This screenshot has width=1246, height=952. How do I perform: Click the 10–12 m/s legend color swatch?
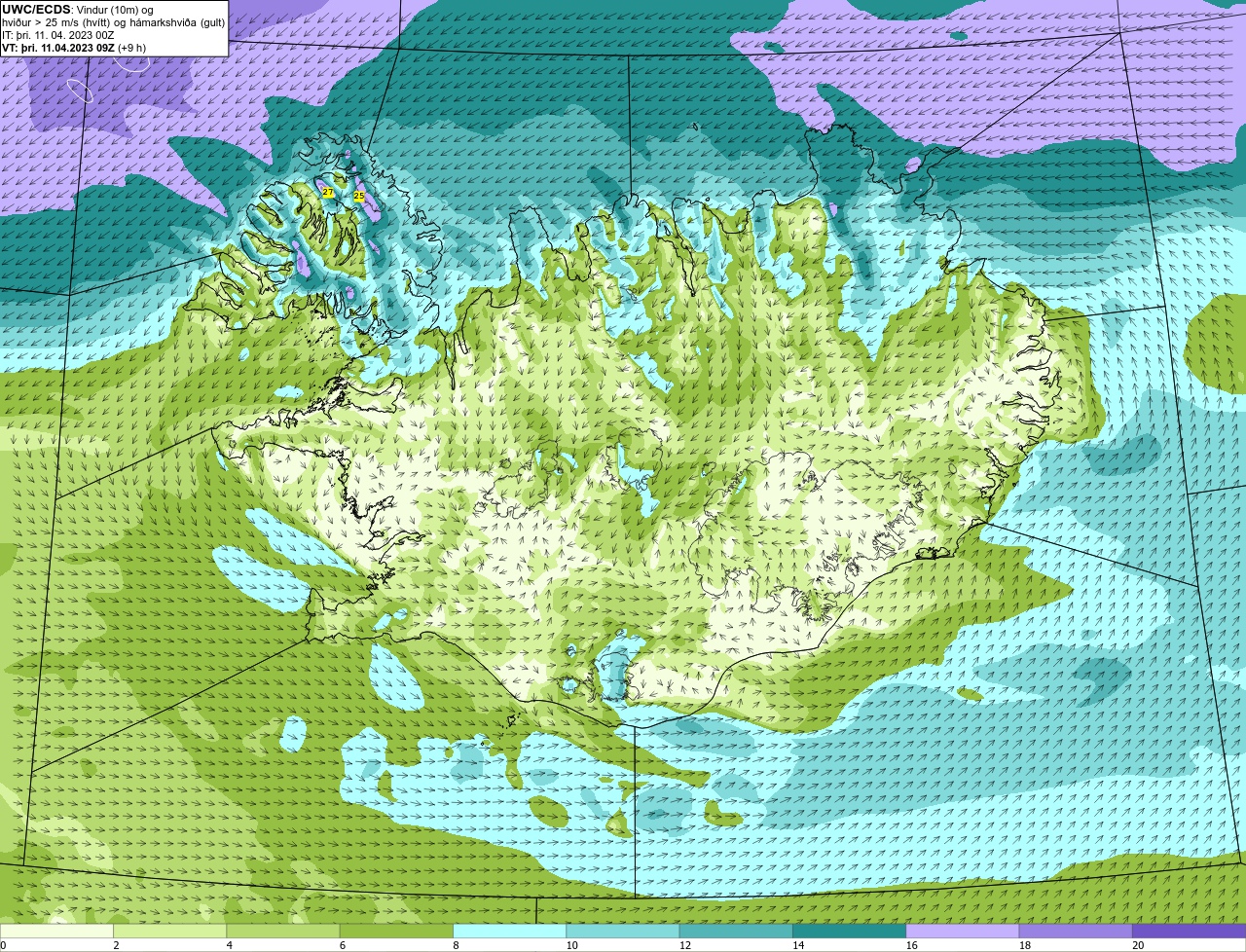[623, 931]
